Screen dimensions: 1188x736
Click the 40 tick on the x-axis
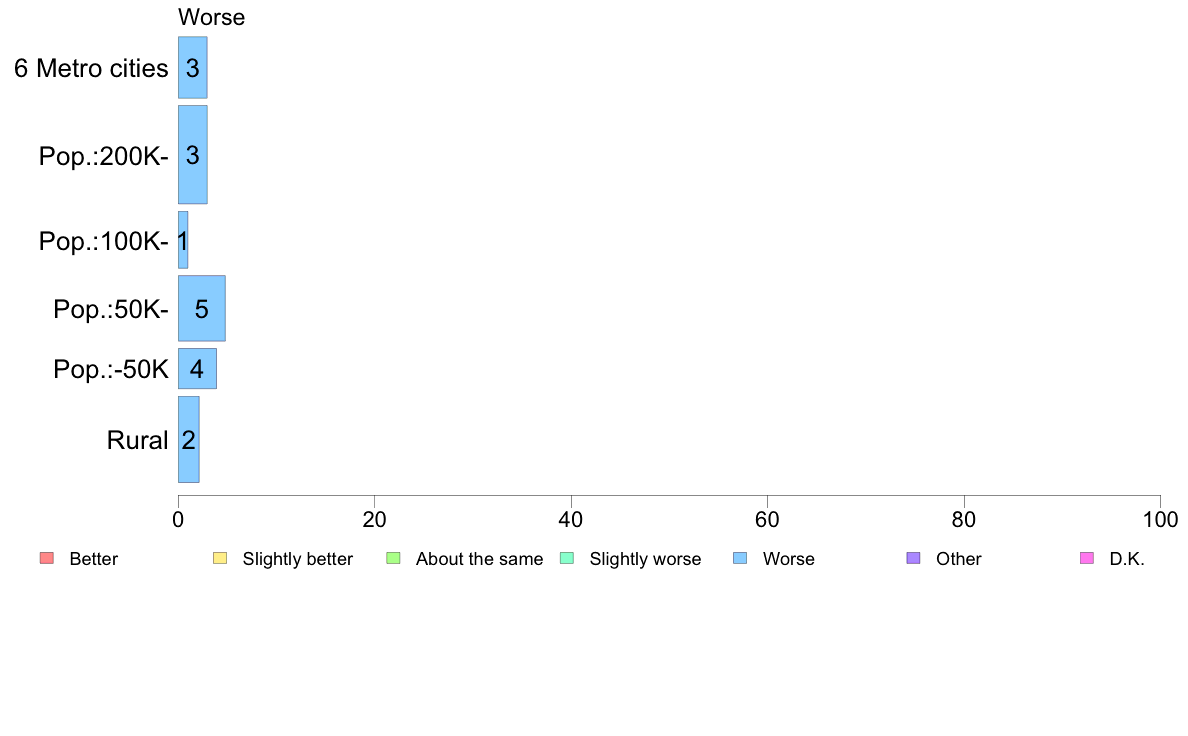tap(571, 519)
